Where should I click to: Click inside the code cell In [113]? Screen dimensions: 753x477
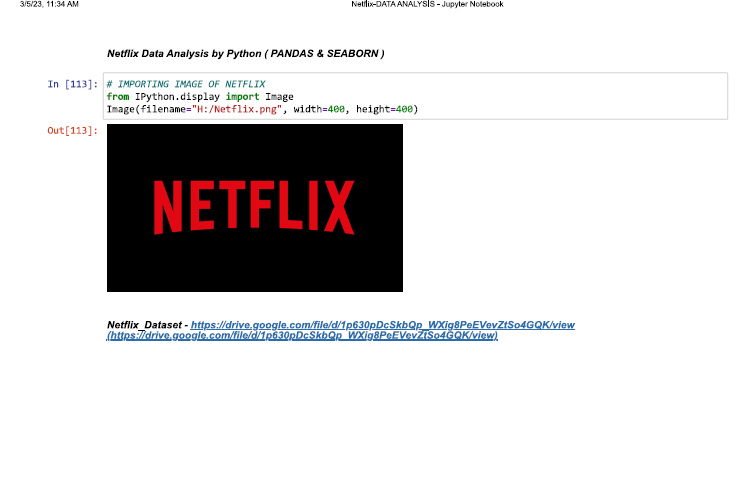click(x=415, y=96)
